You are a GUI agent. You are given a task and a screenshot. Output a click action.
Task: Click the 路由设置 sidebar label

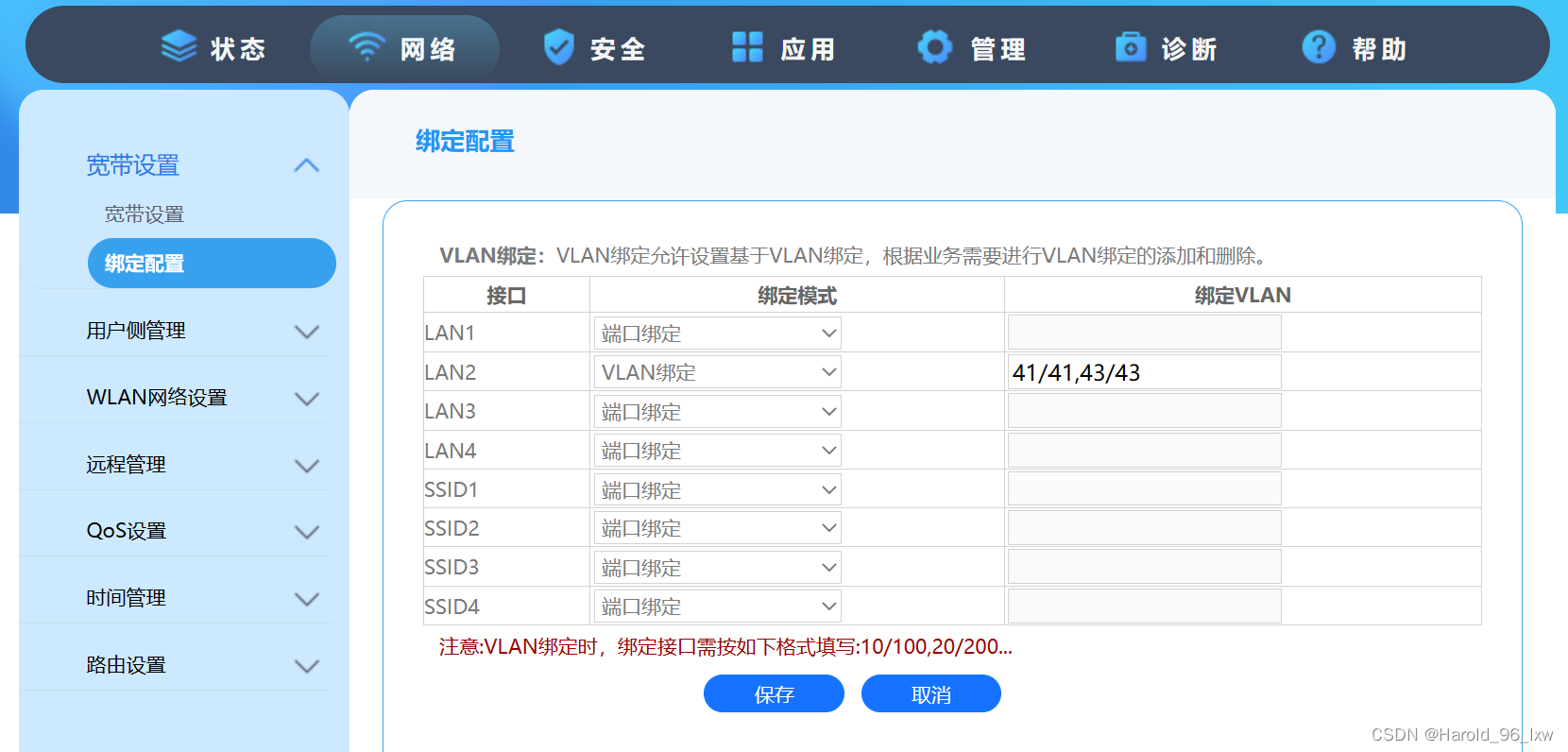126,665
